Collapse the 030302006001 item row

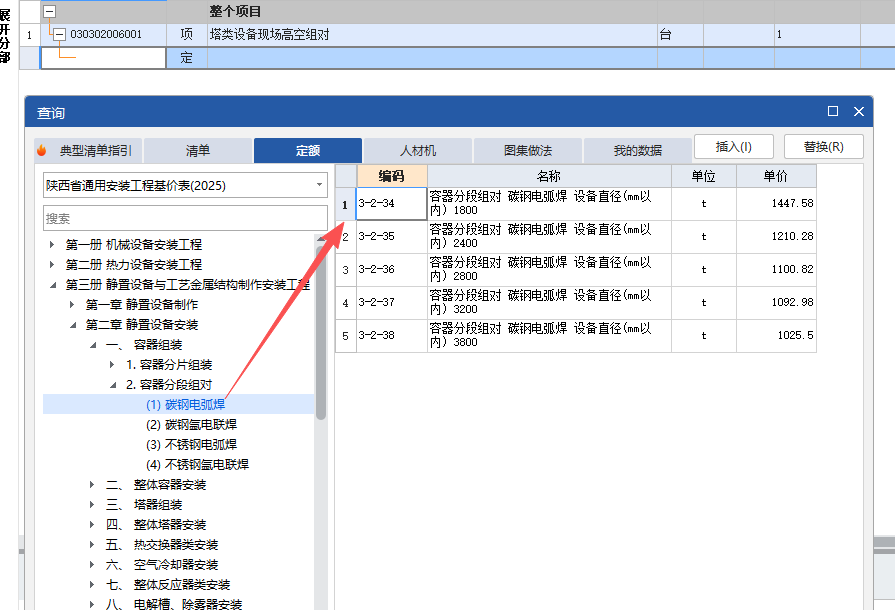pos(59,34)
